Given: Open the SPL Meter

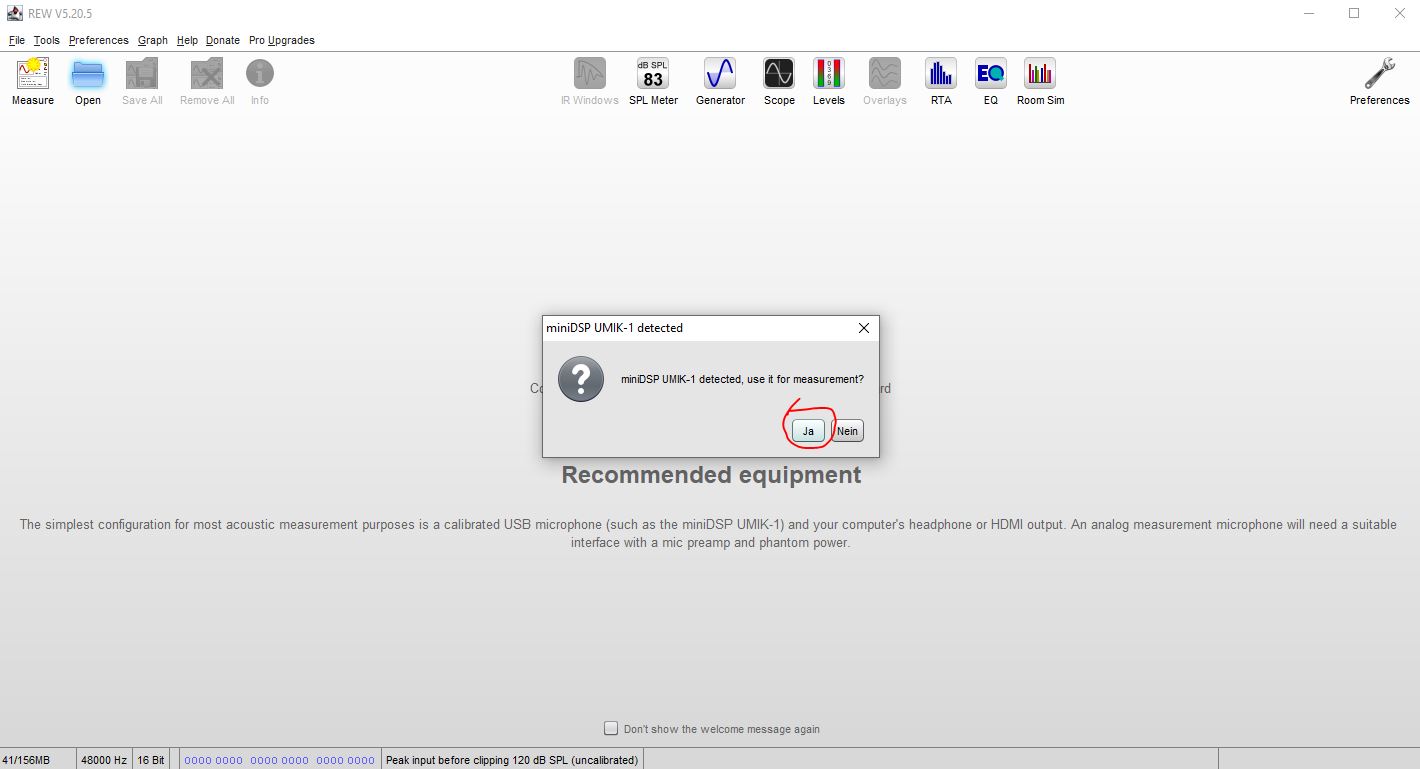Looking at the screenshot, I should point(653,82).
